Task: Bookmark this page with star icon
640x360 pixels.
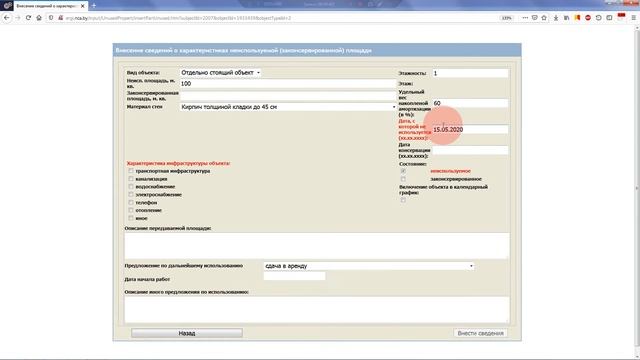Action: 544,18
